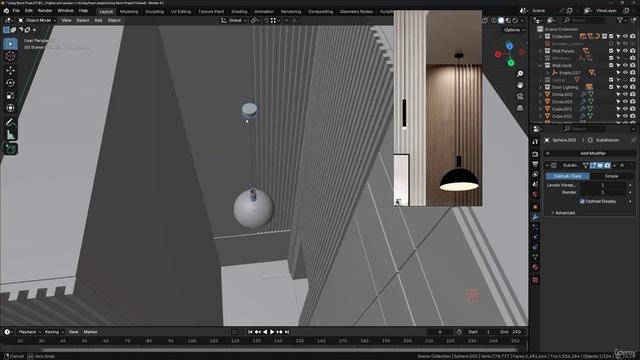This screenshot has height=360, width=640.
Task: Open the File menu
Action: (x=16, y=11)
